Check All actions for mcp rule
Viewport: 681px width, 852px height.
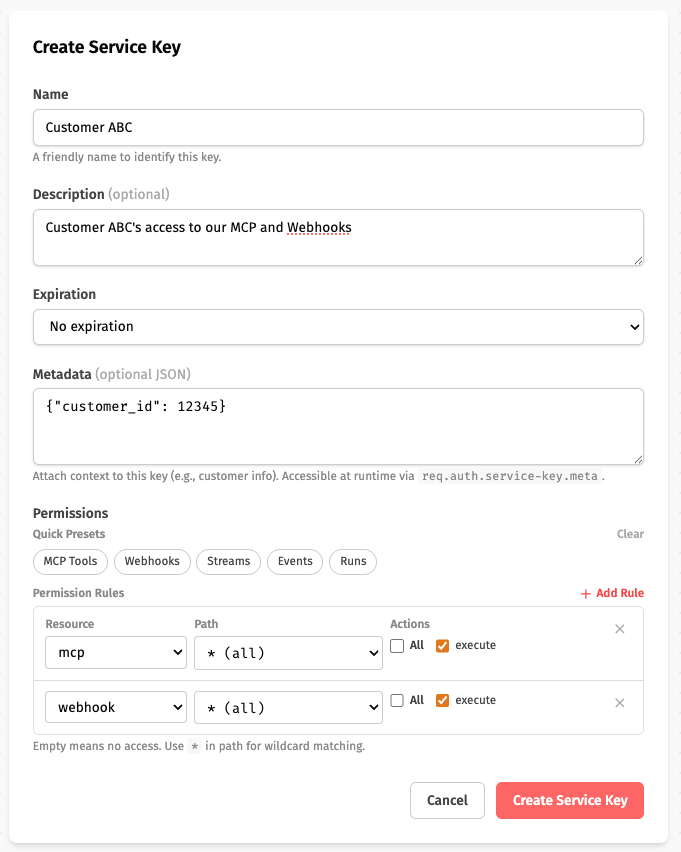coord(397,646)
